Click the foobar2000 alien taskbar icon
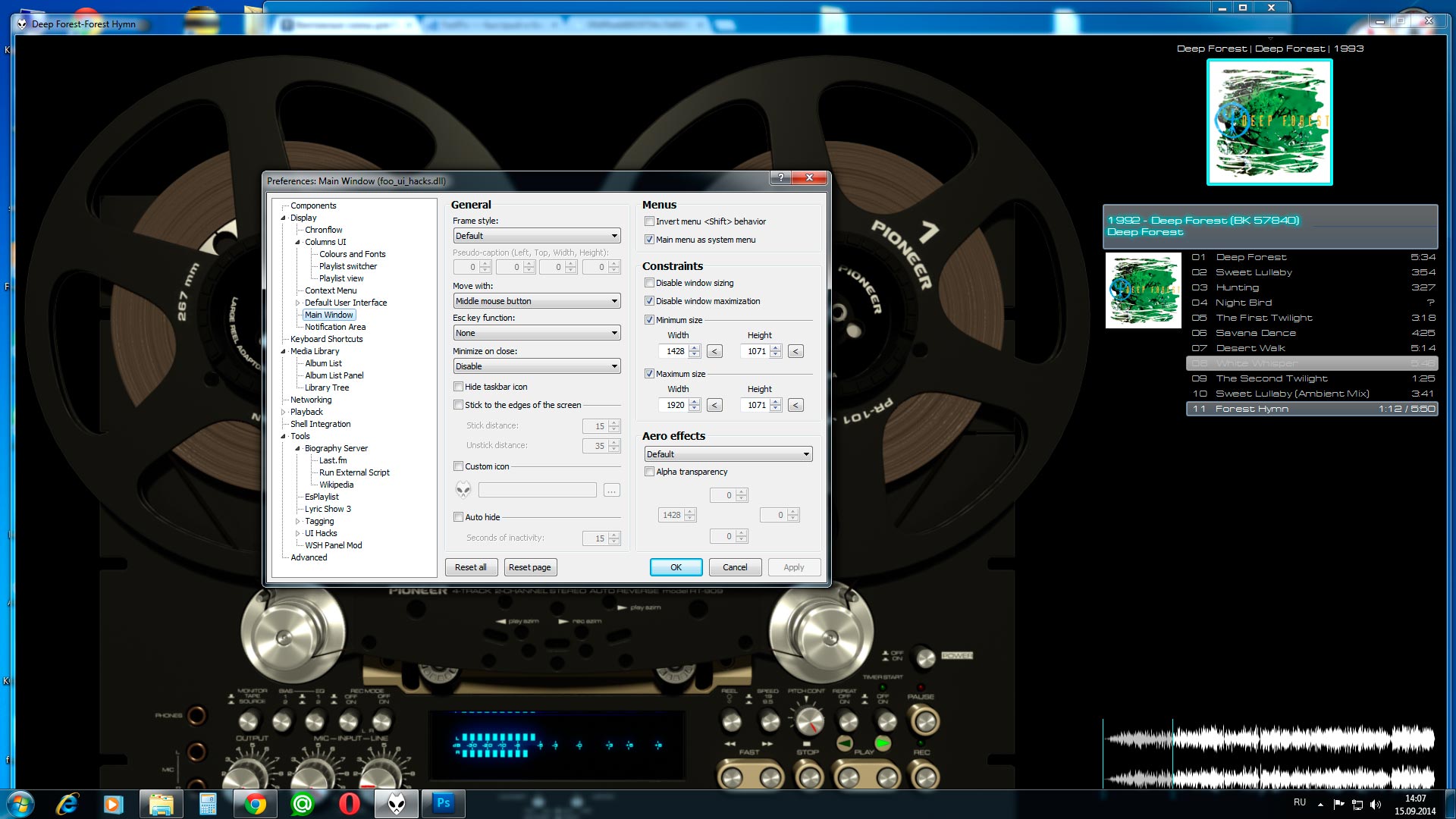Viewport: 1456px width, 819px height. 397,803
